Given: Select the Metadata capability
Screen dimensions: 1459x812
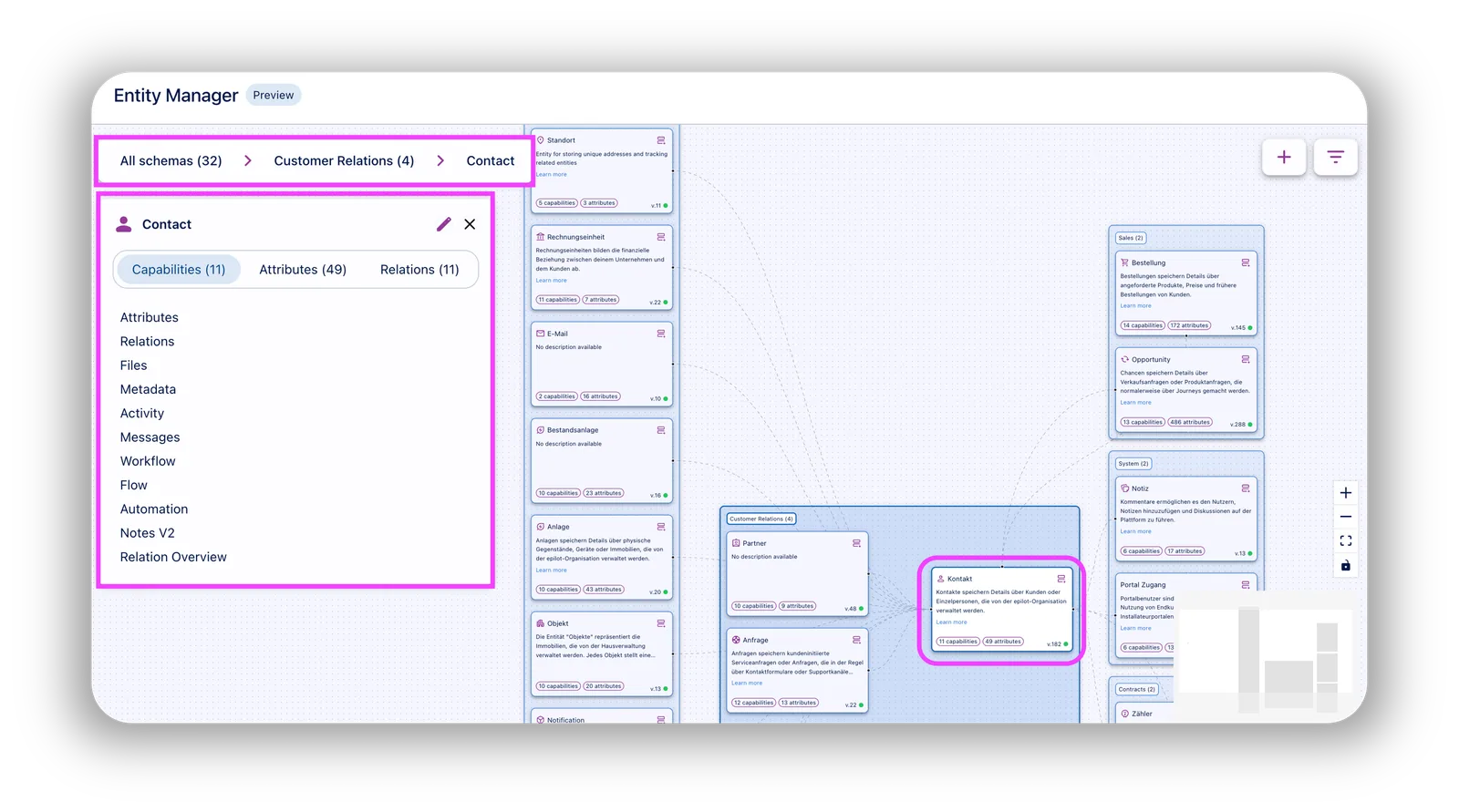Looking at the screenshot, I should [x=148, y=389].
